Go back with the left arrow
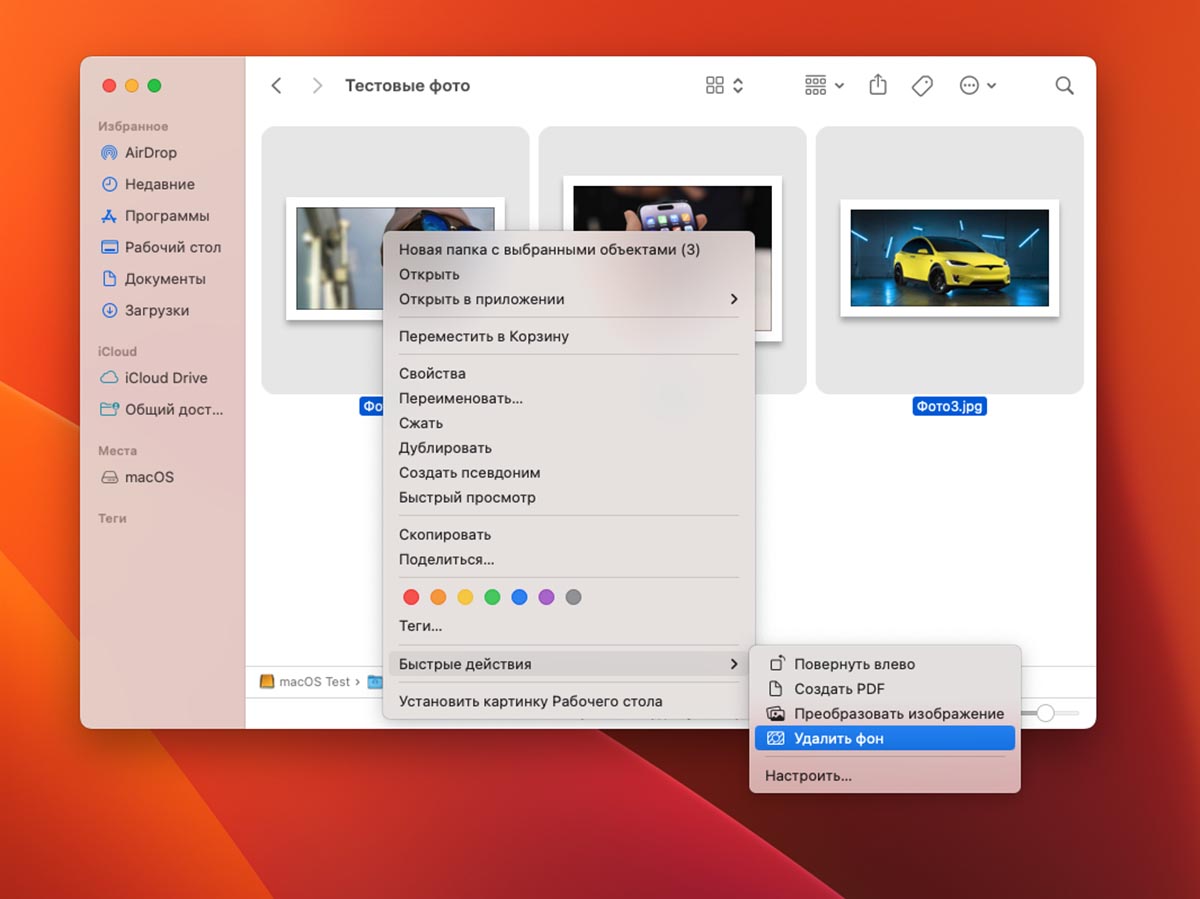 point(277,86)
